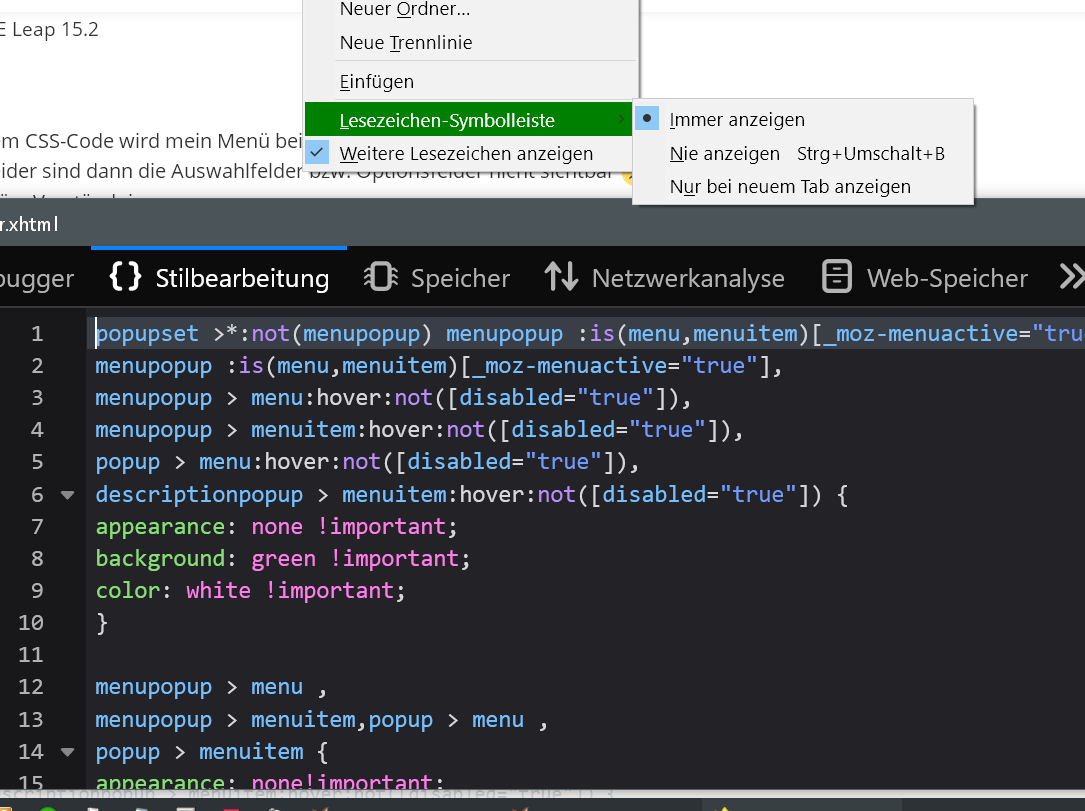Click the Web-Speicher storage icon

(x=837, y=277)
